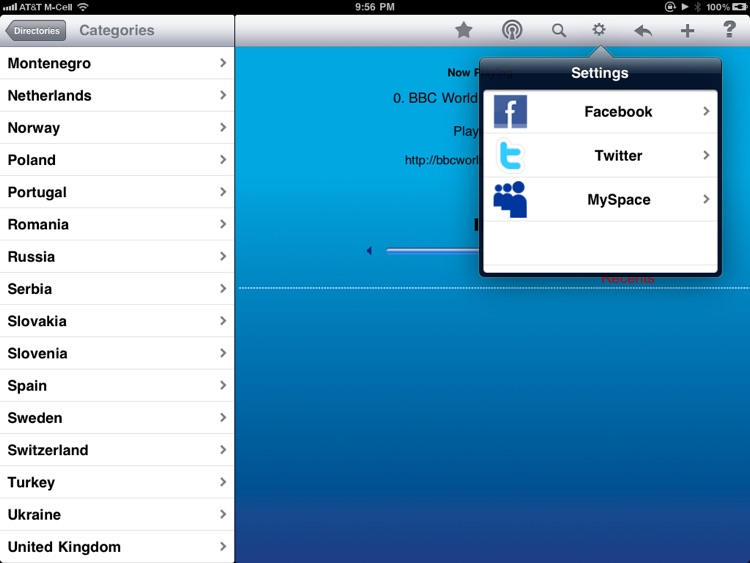The width and height of the screenshot is (750, 563).
Task: Select Sweden in the categories list
Action: point(117,418)
